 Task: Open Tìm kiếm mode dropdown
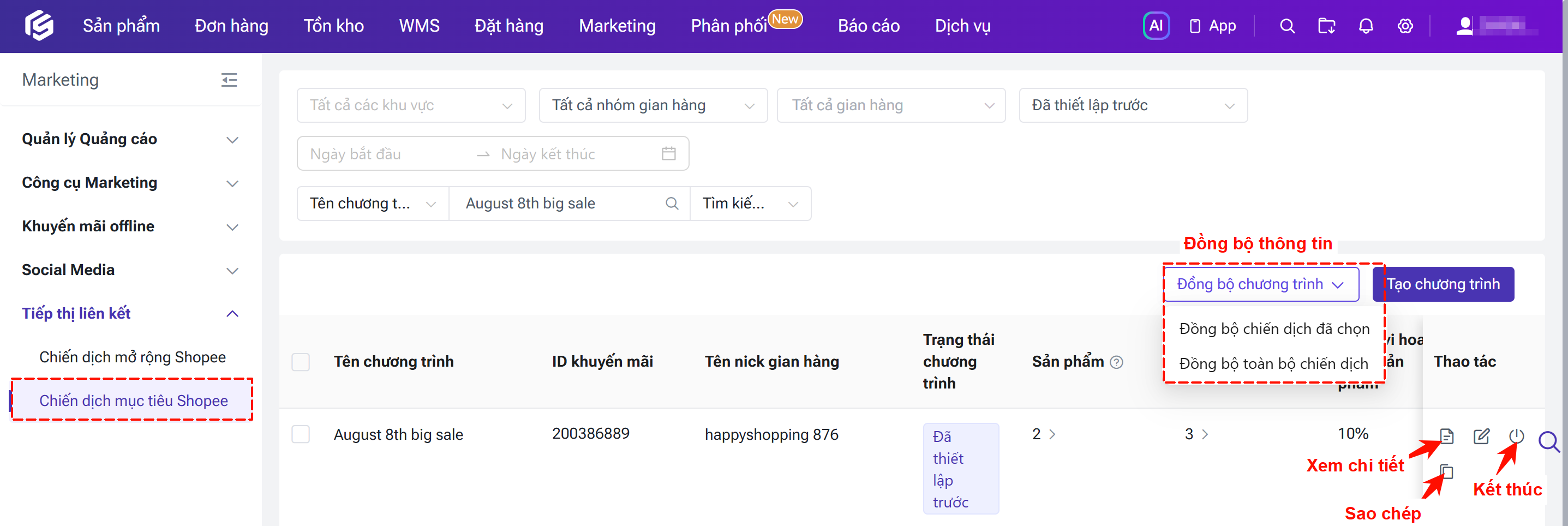tap(751, 204)
